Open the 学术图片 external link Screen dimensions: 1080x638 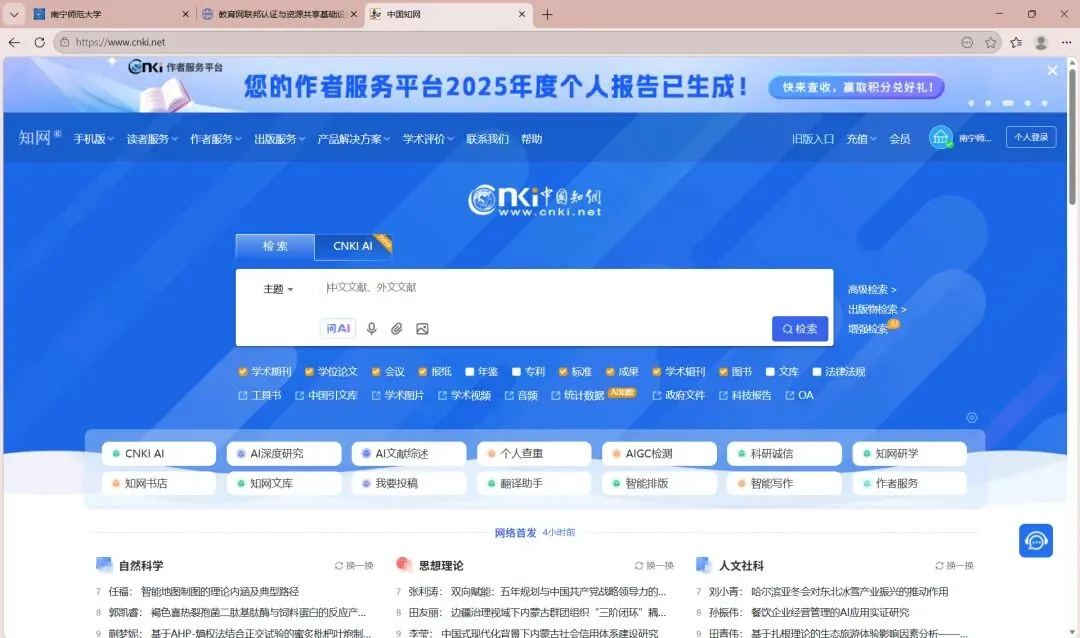(397, 395)
